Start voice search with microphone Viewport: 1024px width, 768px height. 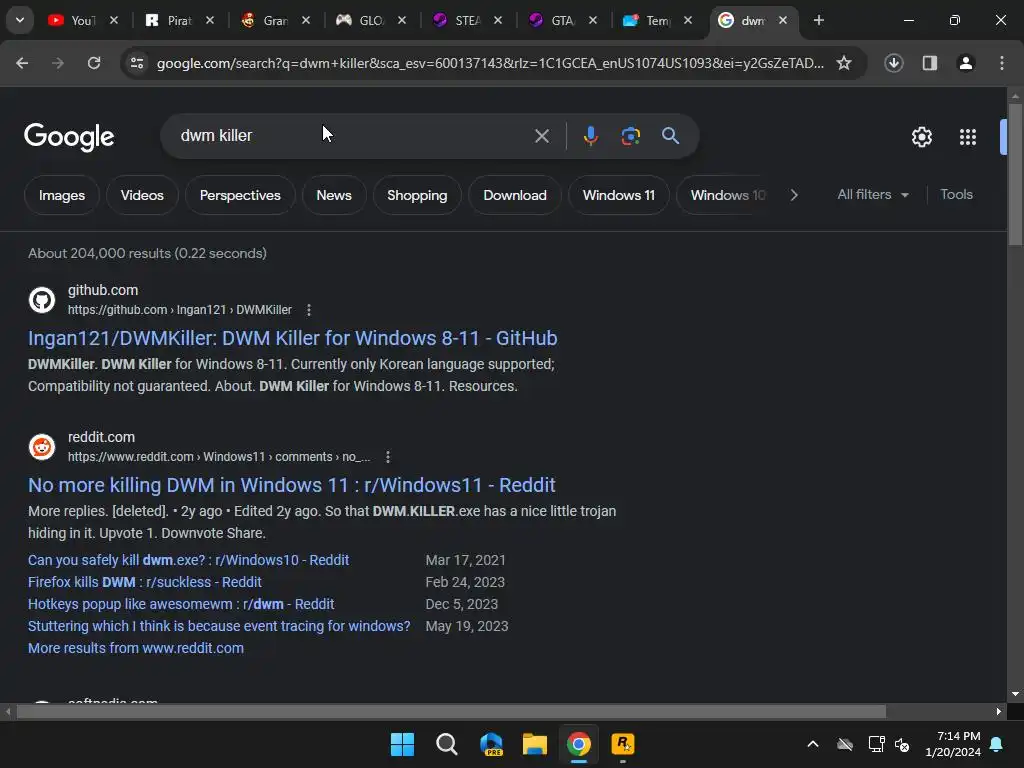point(590,136)
